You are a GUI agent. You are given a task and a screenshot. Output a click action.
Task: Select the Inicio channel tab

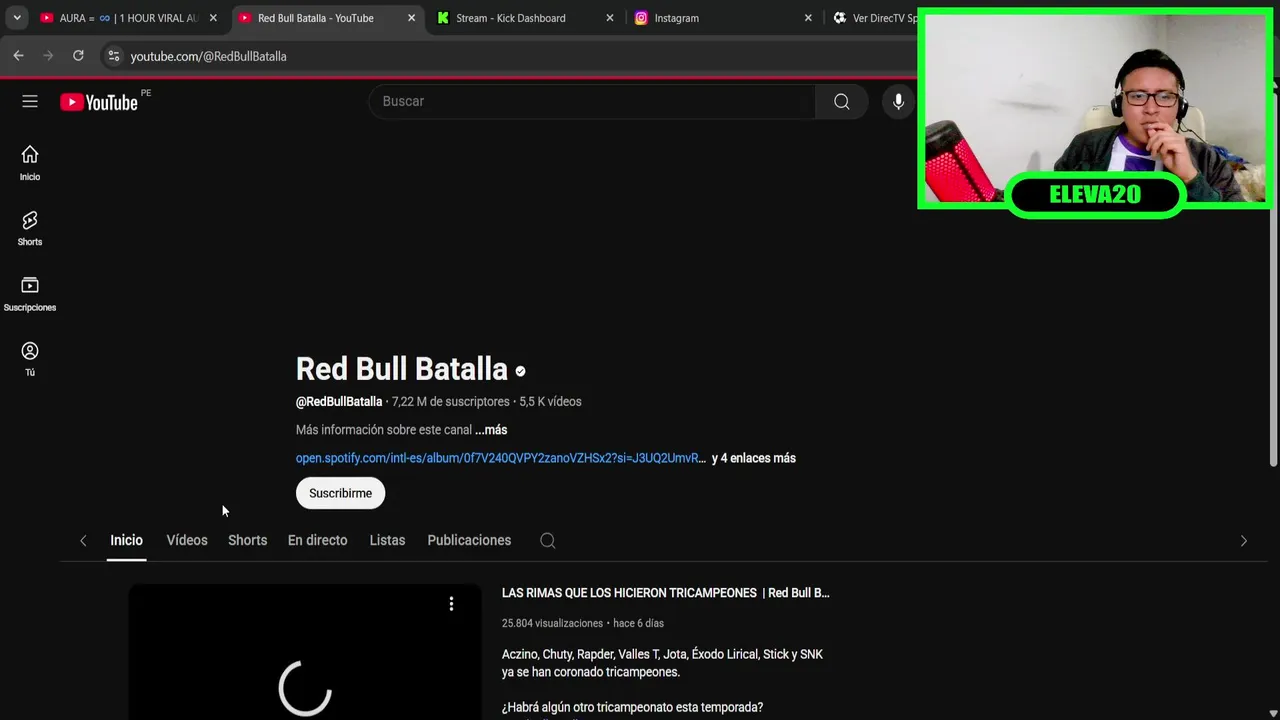(126, 540)
